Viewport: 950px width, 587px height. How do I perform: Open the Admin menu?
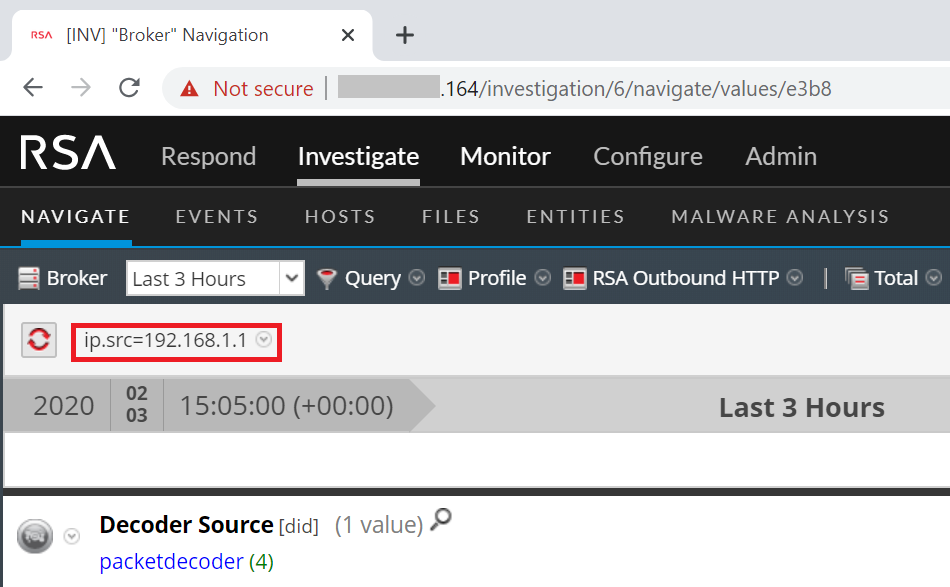point(780,156)
